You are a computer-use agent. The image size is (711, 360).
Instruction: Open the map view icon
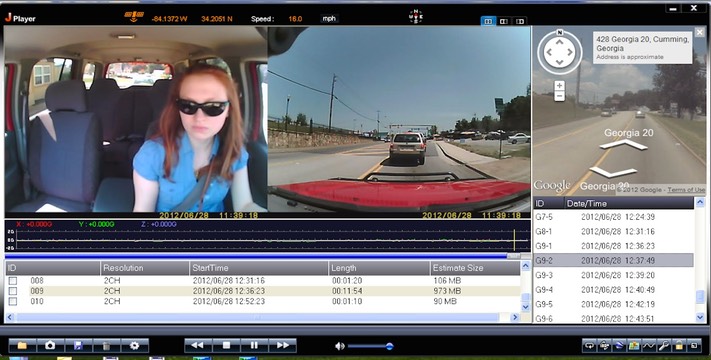[634, 346]
